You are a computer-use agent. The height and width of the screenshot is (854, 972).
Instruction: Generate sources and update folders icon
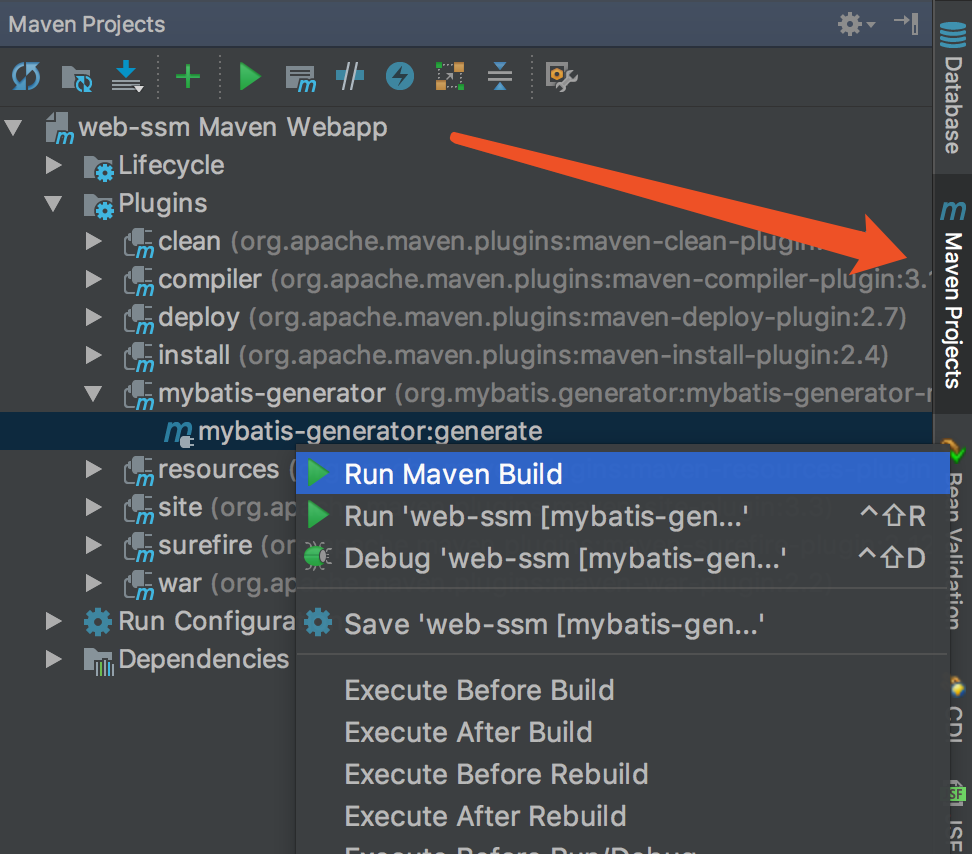coord(77,78)
